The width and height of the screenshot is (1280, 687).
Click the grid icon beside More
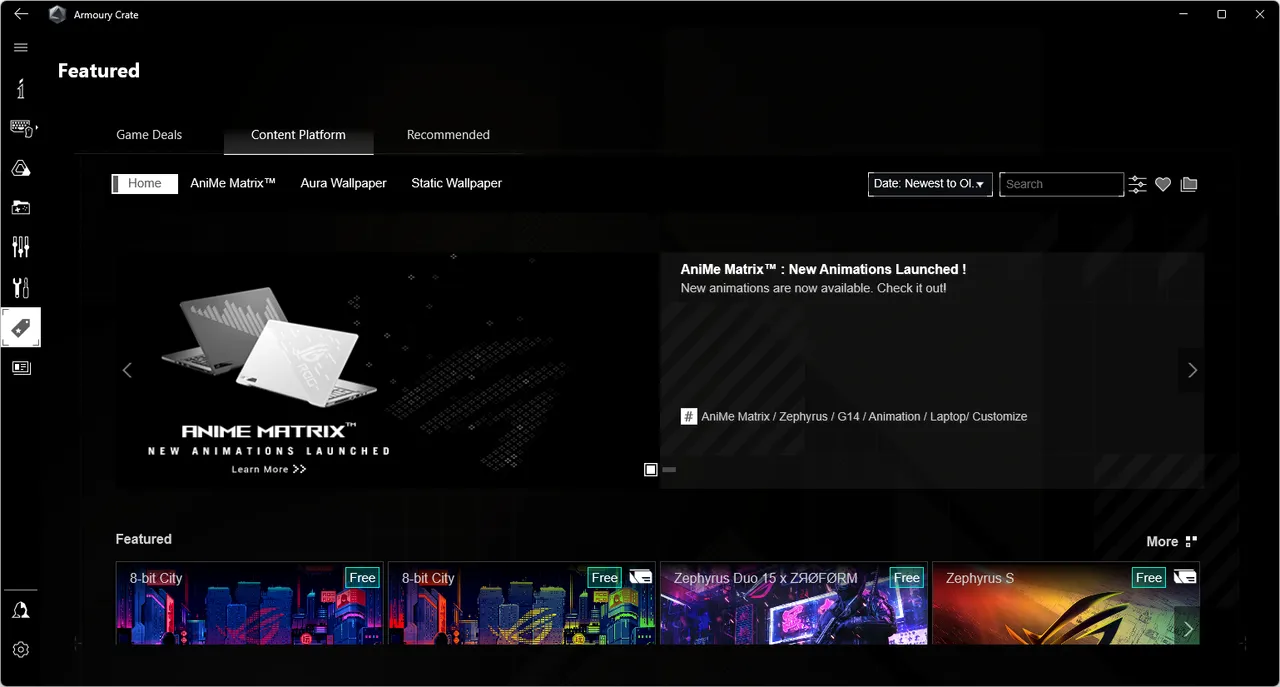click(1191, 542)
